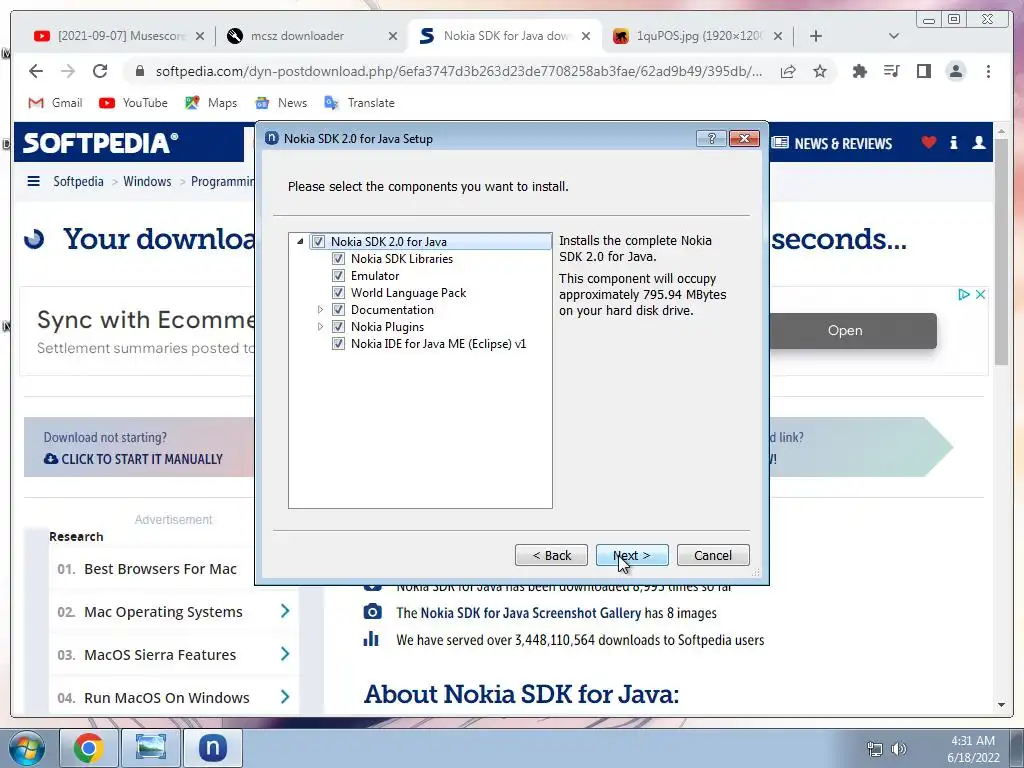Open Softpedia hamburger menu icon
Screen dimensions: 1024x768
tap(33, 181)
